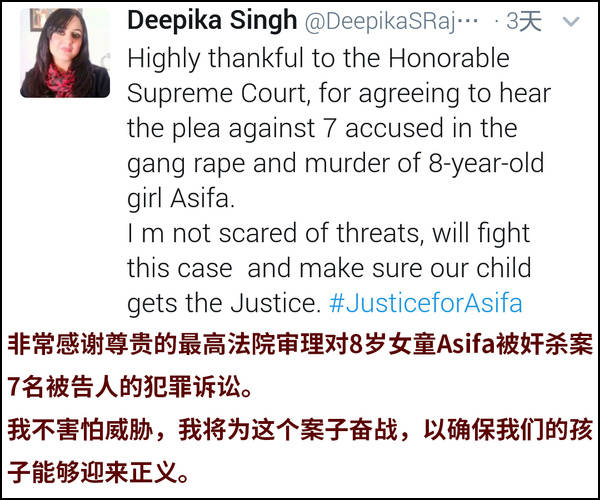Expand the tweet options chevron menu

pyautogui.click(x=571, y=22)
